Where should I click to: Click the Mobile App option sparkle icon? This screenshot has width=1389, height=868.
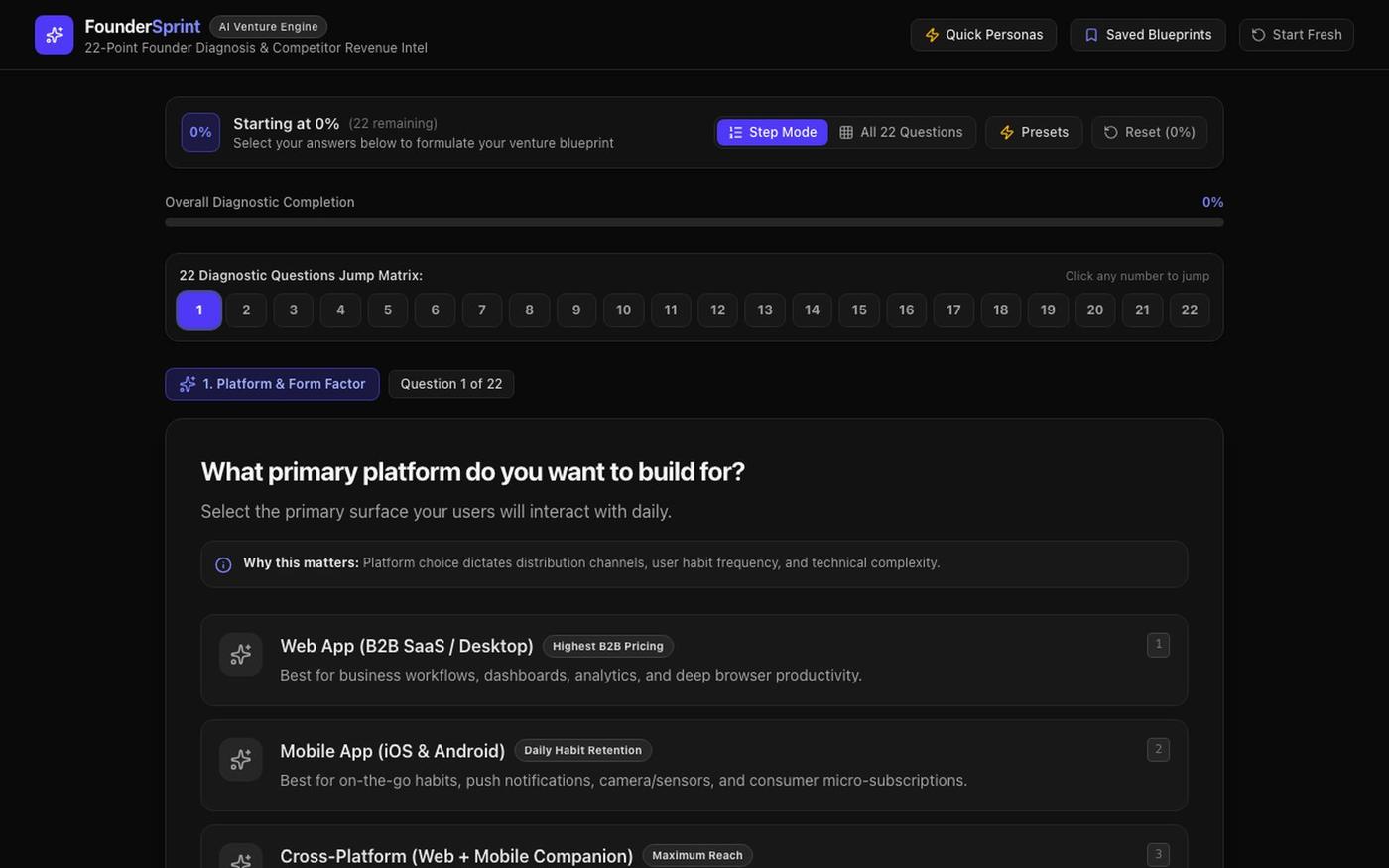(x=240, y=760)
